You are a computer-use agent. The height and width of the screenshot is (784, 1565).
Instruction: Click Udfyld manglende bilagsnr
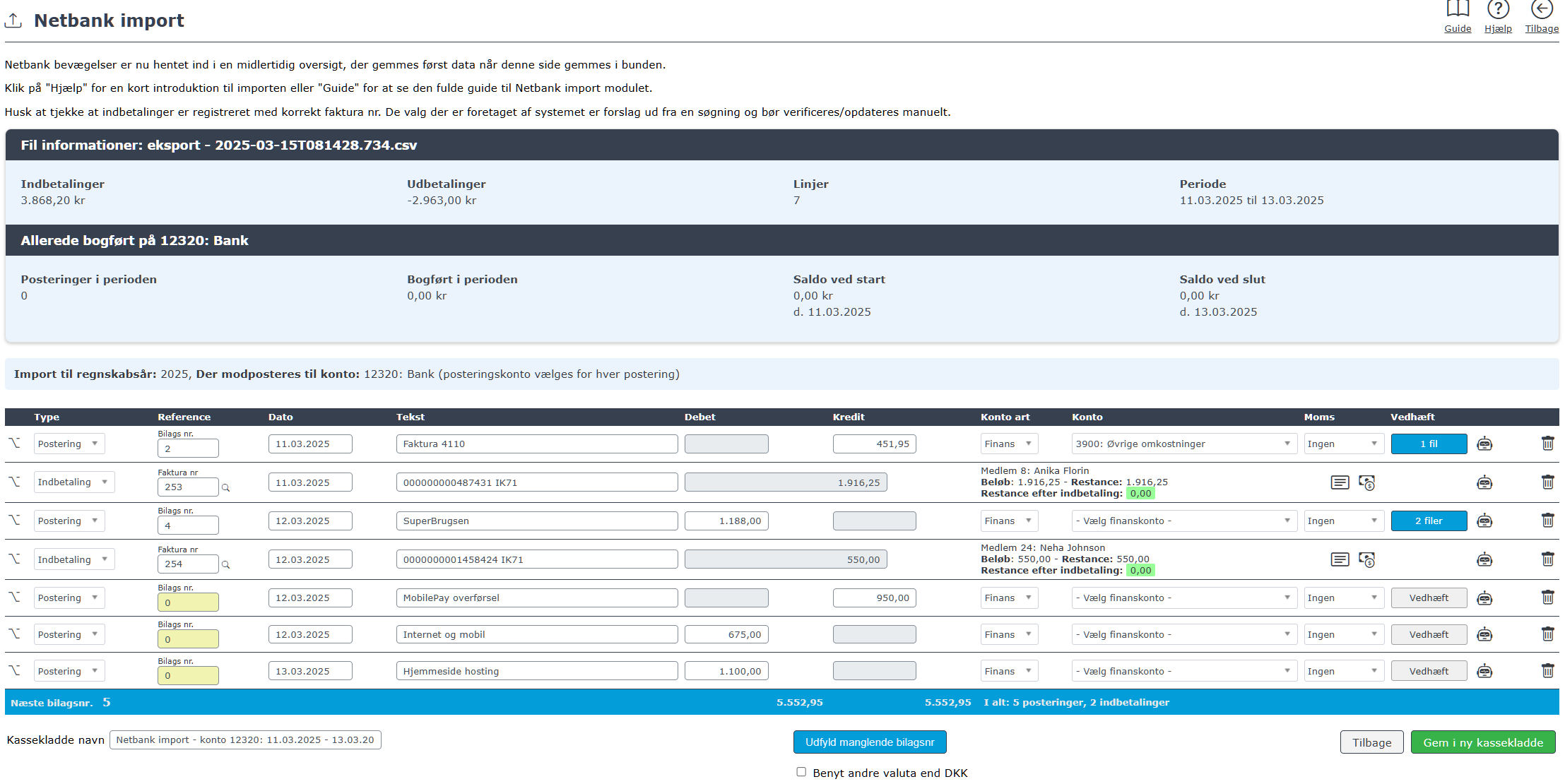click(870, 742)
